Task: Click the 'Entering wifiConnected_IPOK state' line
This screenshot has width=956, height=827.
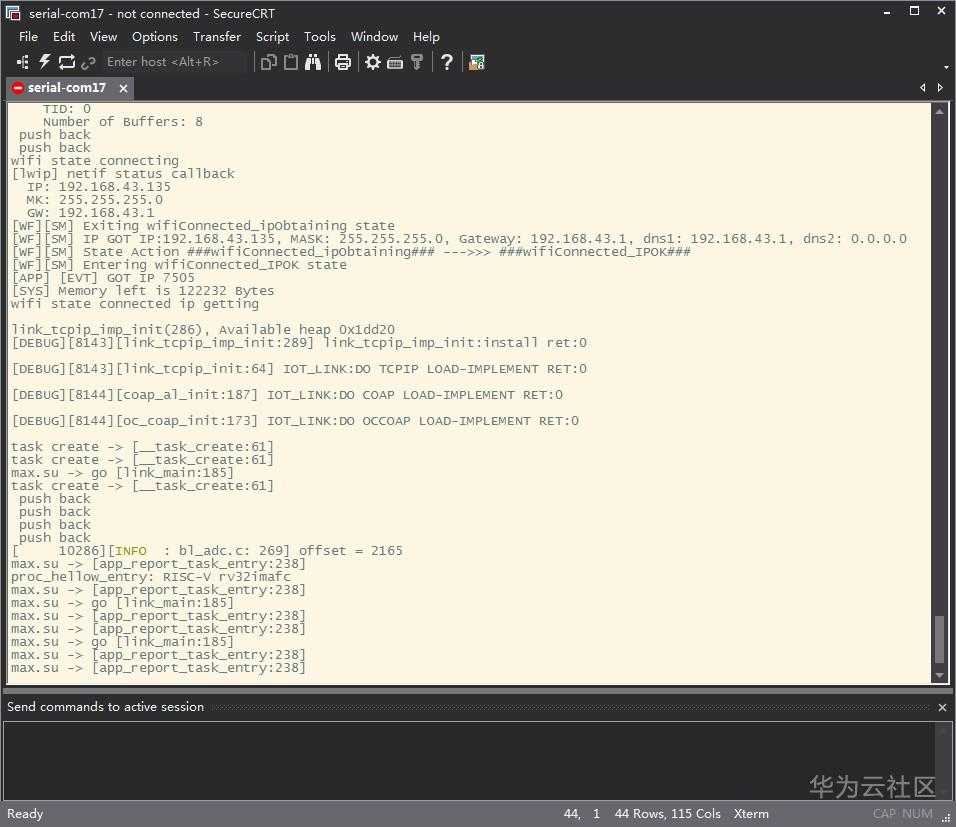Action: tap(179, 265)
